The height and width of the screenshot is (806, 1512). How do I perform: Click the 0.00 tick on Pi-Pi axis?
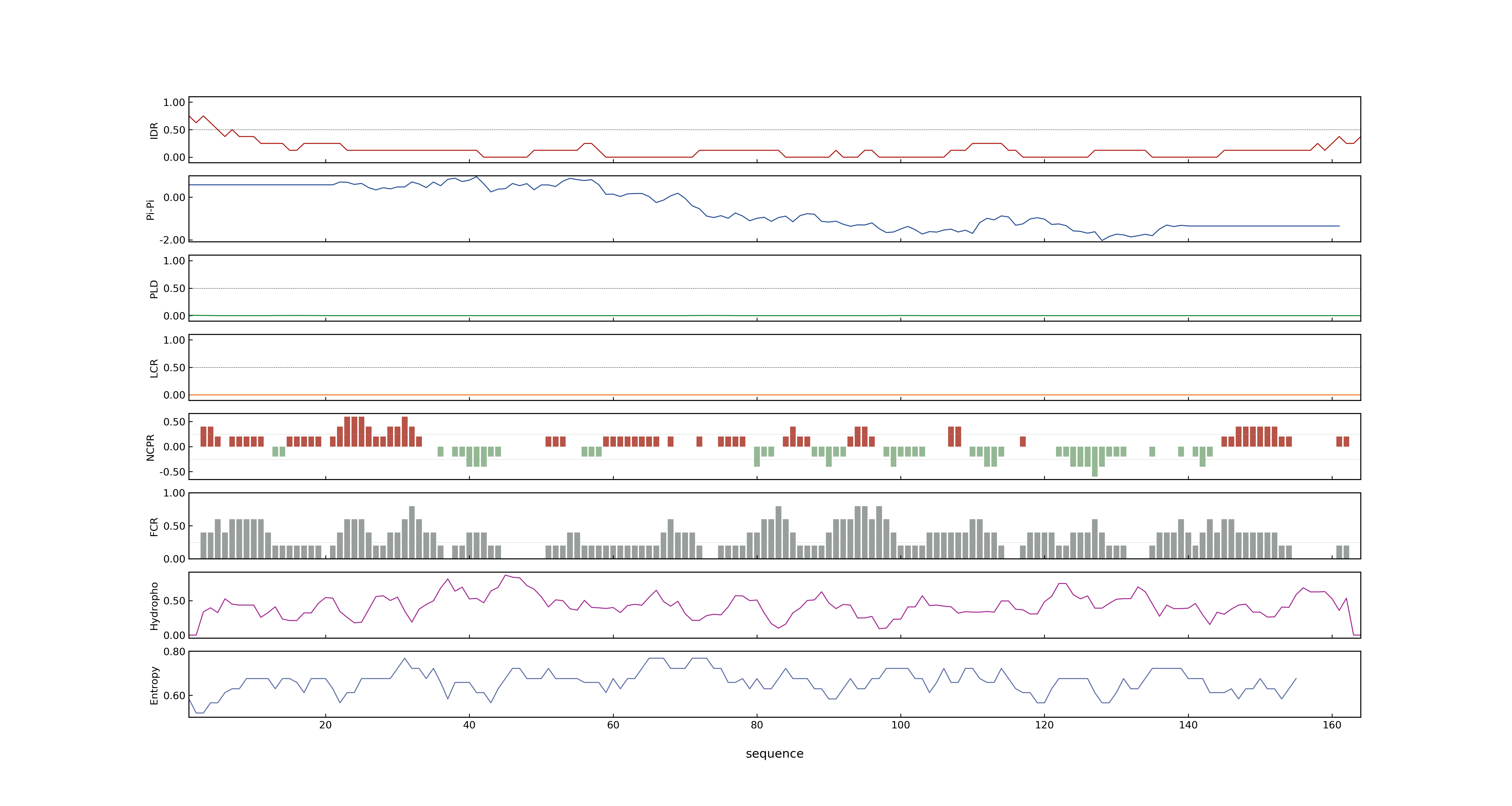tap(174, 198)
